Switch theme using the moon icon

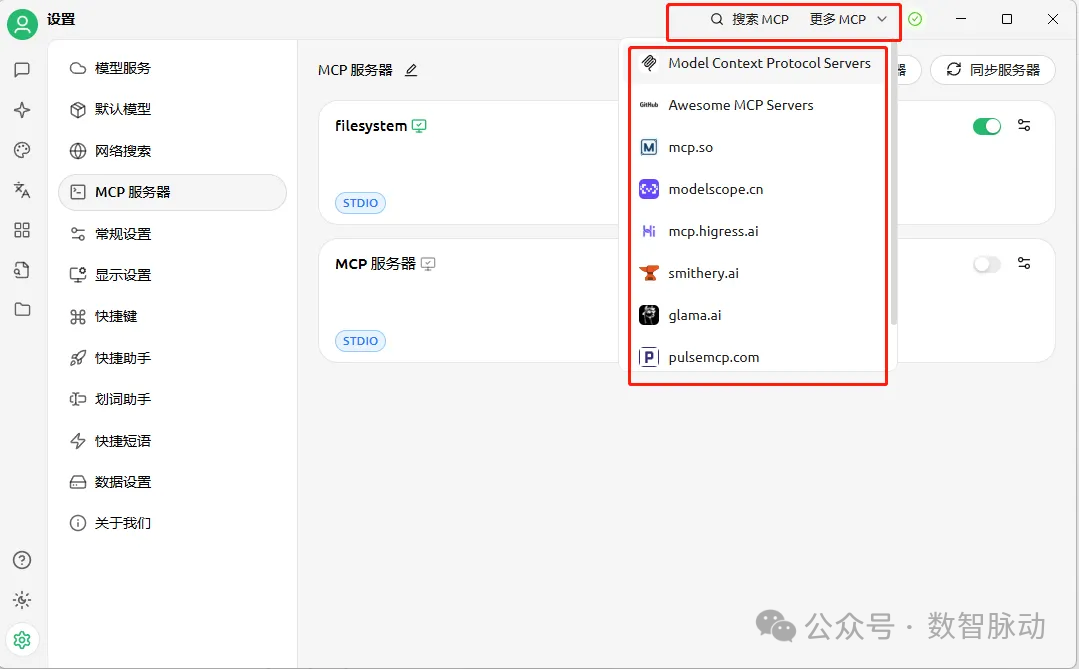(x=22, y=600)
